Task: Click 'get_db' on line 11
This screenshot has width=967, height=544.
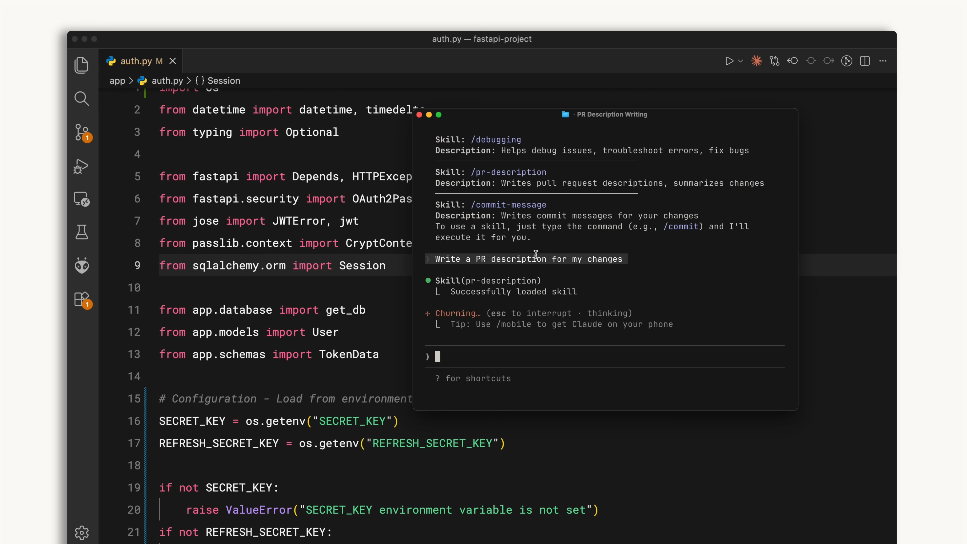Action: (x=345, y=310)
